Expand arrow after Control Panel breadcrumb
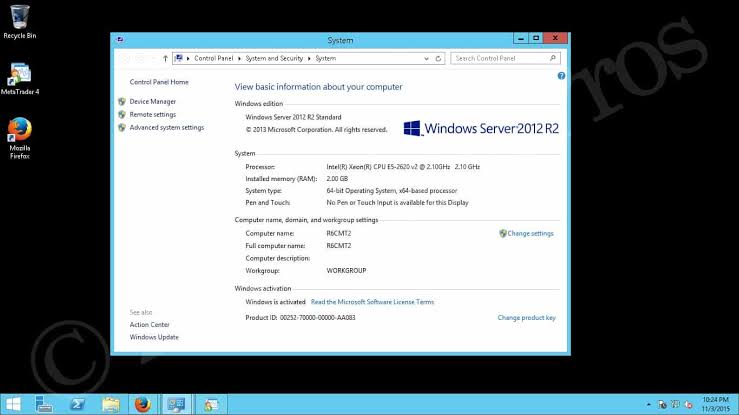This screenshot has width=739, height=415. (x=239, y=58)
